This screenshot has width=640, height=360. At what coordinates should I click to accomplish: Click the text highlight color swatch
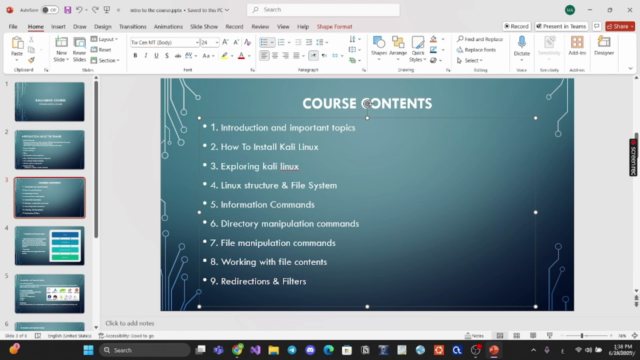tap(224, 56)
